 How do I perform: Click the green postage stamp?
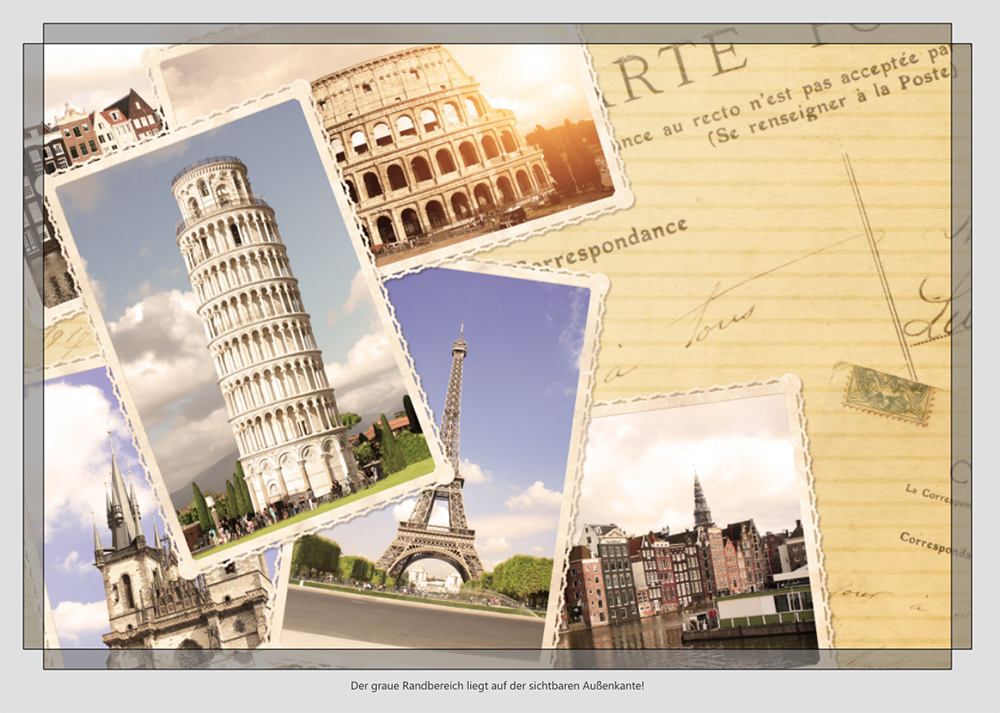click(888, 395)
